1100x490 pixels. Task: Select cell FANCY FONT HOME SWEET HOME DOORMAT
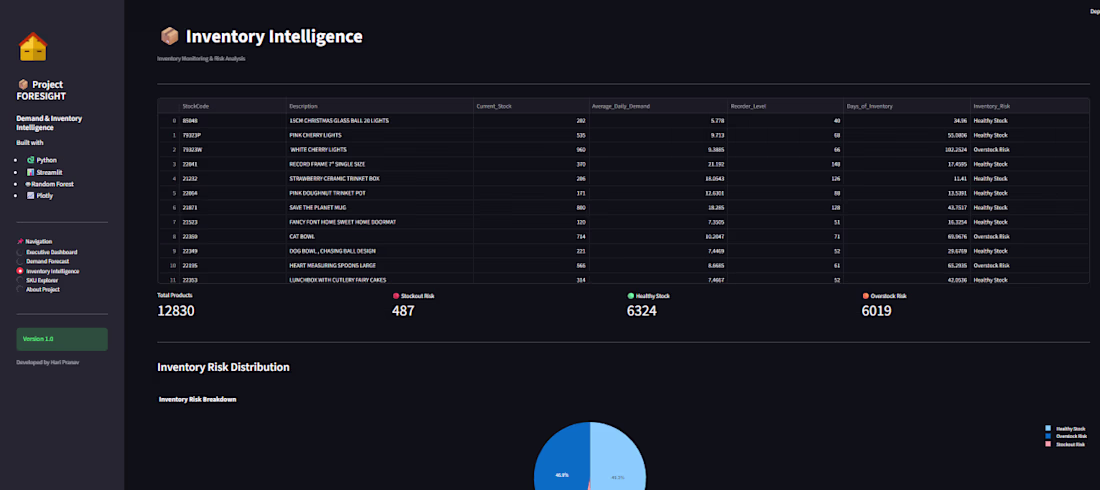point(380,222)
